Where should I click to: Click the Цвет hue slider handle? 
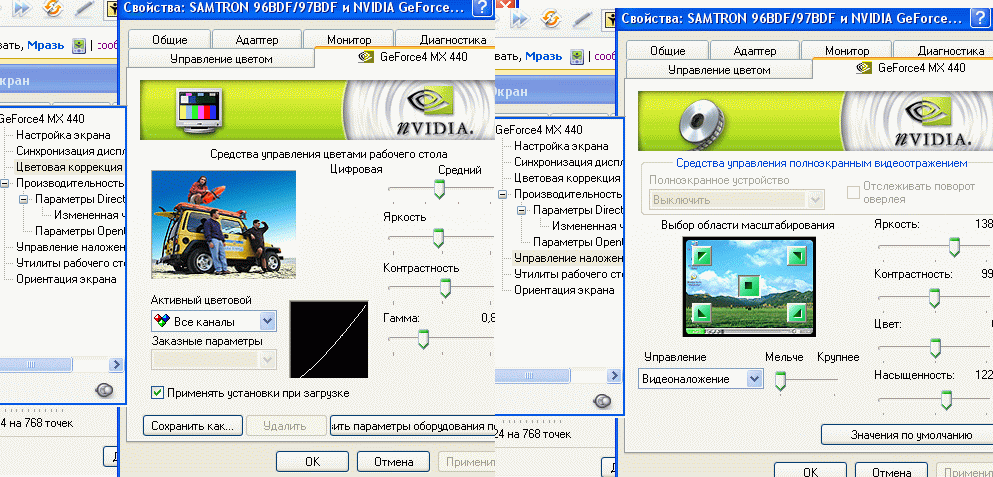pos(934,348)
